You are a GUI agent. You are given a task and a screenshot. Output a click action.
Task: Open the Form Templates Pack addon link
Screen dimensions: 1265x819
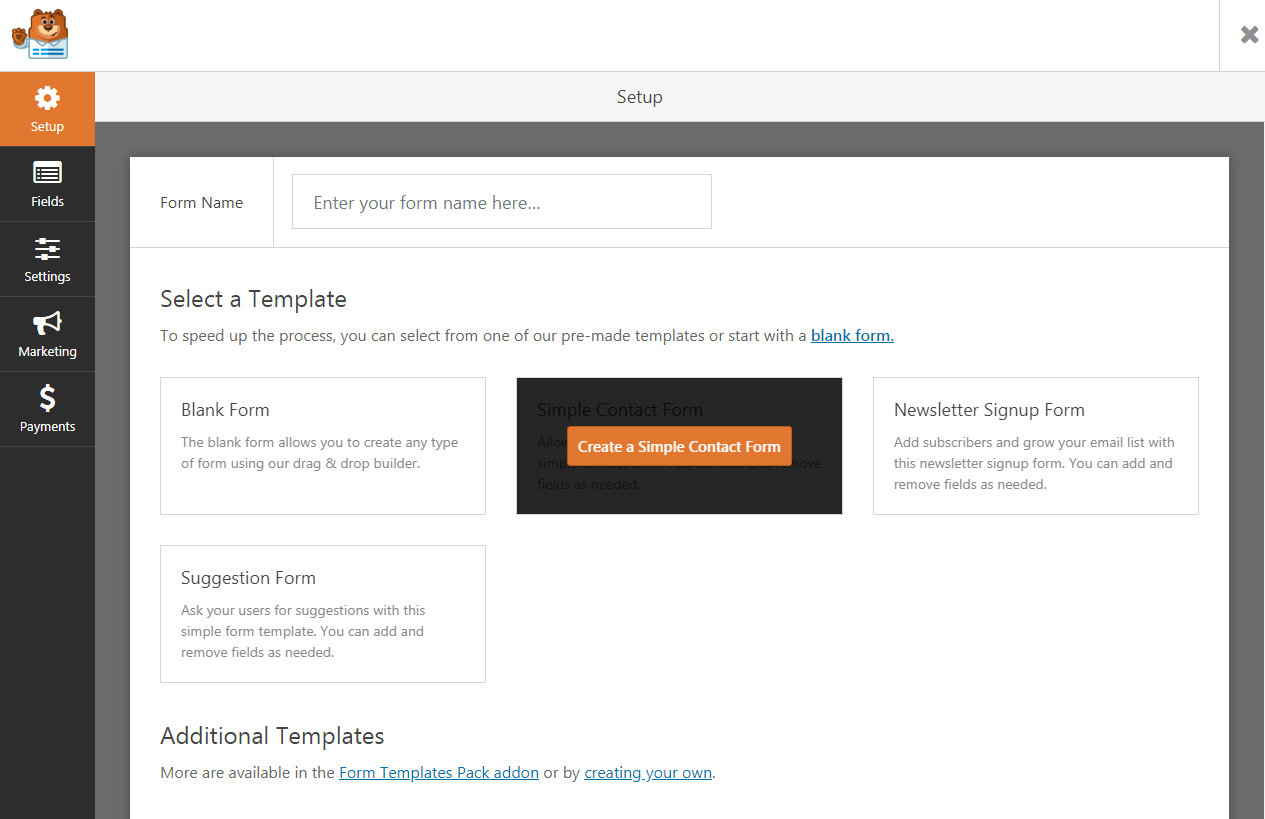click(439, 773)
